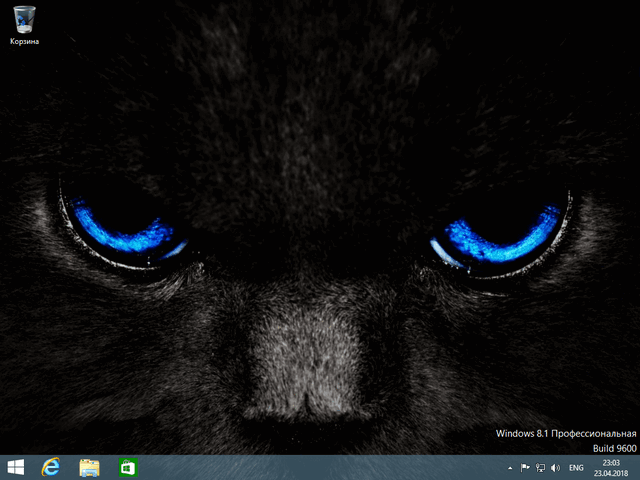
Task: Select the Корзина label text
Action: (25, 42)
